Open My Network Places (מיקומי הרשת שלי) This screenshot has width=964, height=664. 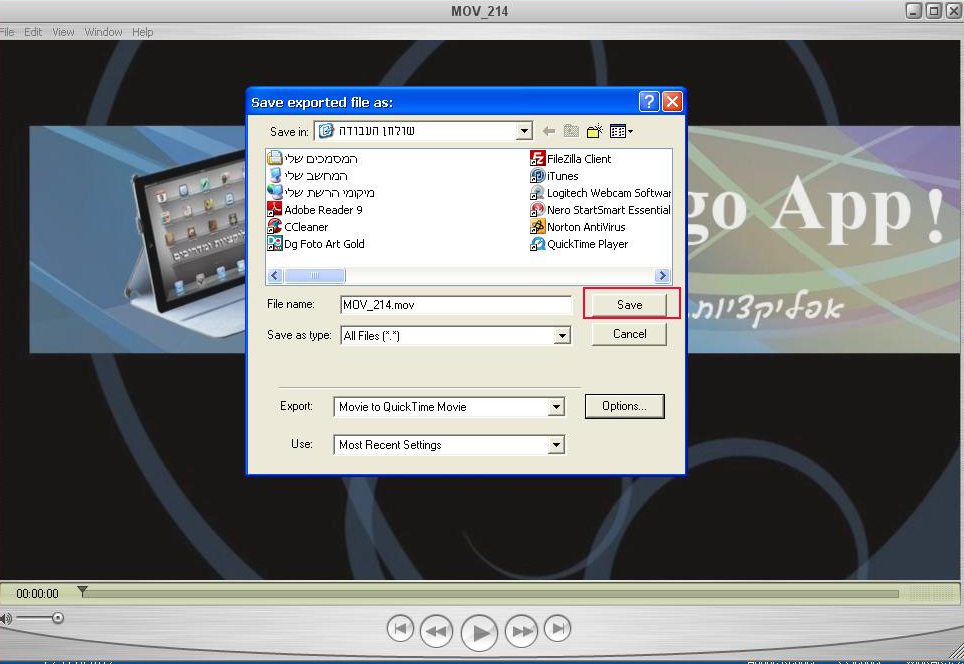coord(321,193)
